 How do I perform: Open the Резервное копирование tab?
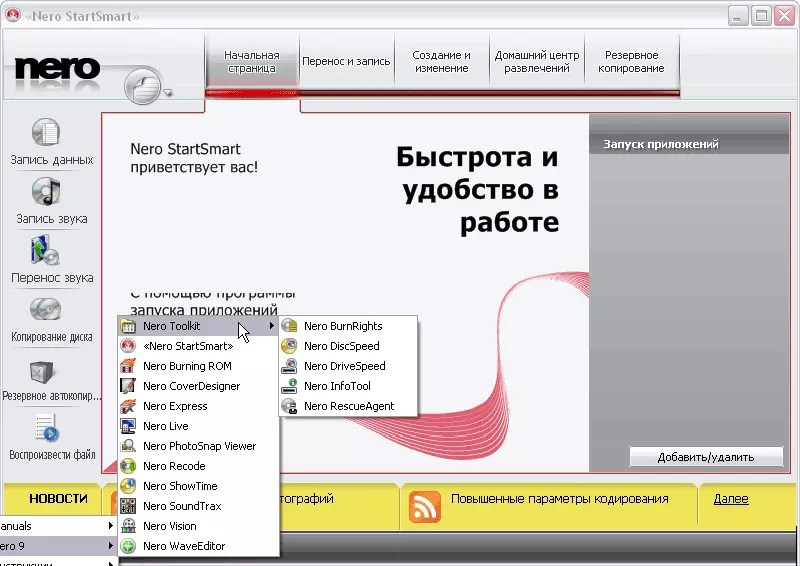[x=632, y=62]
